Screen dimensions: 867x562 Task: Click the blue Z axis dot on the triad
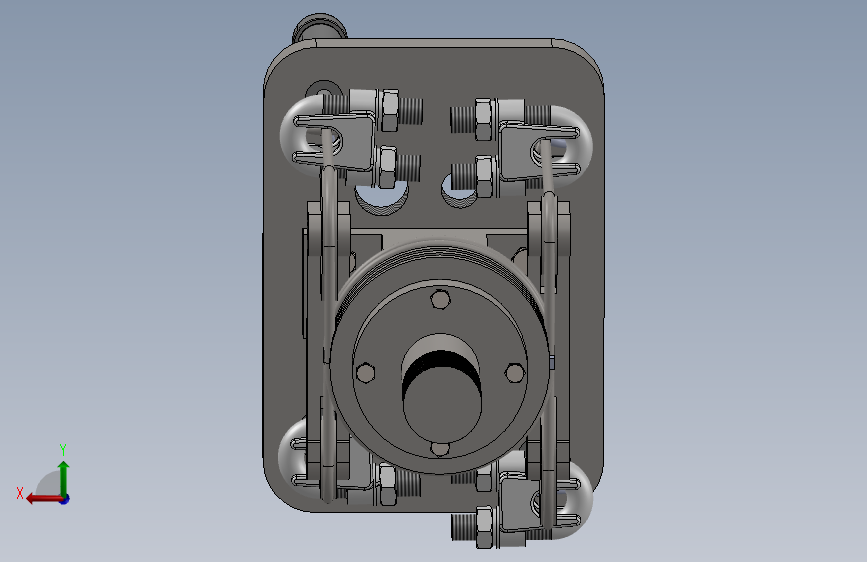[65, 499]
